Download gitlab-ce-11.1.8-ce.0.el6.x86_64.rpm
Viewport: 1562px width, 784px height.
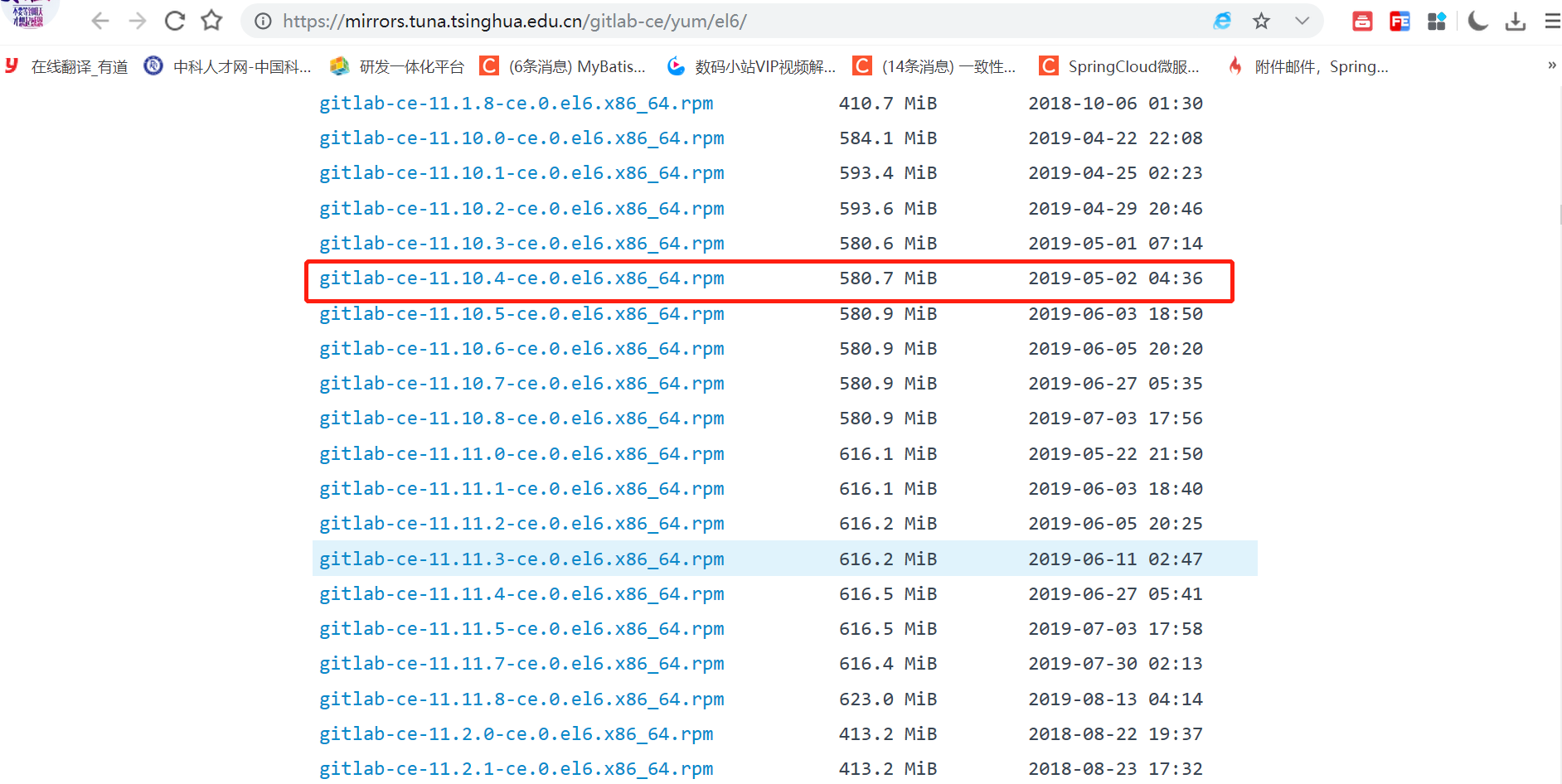pyautogui.click(x=517, y=104)
